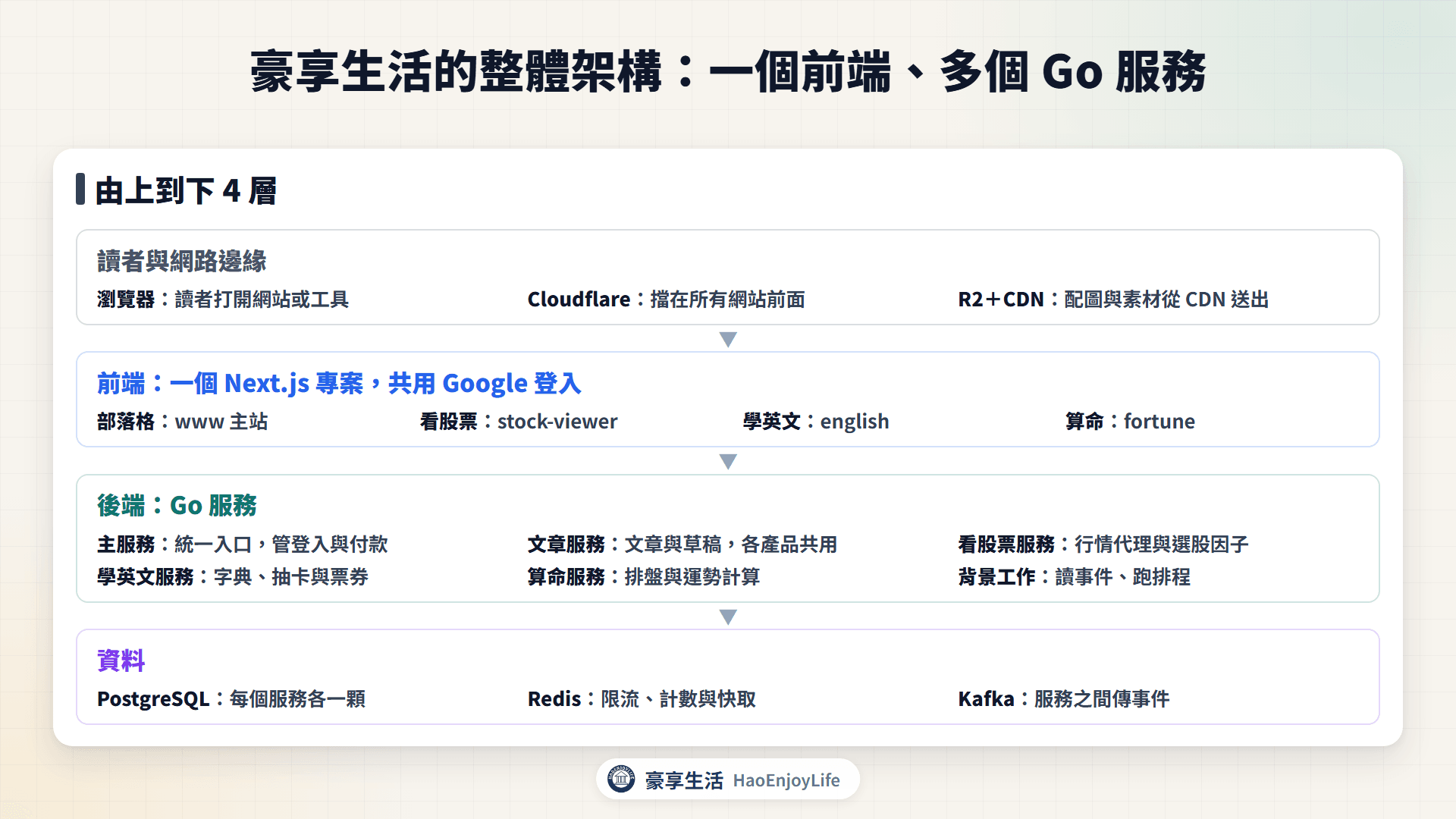Click the 背景工作:讀事件、跑排程 entry
Image resolution: width=1456 pixels, height=819 pixels.
pyautogui.click(x=1075, y=577)
